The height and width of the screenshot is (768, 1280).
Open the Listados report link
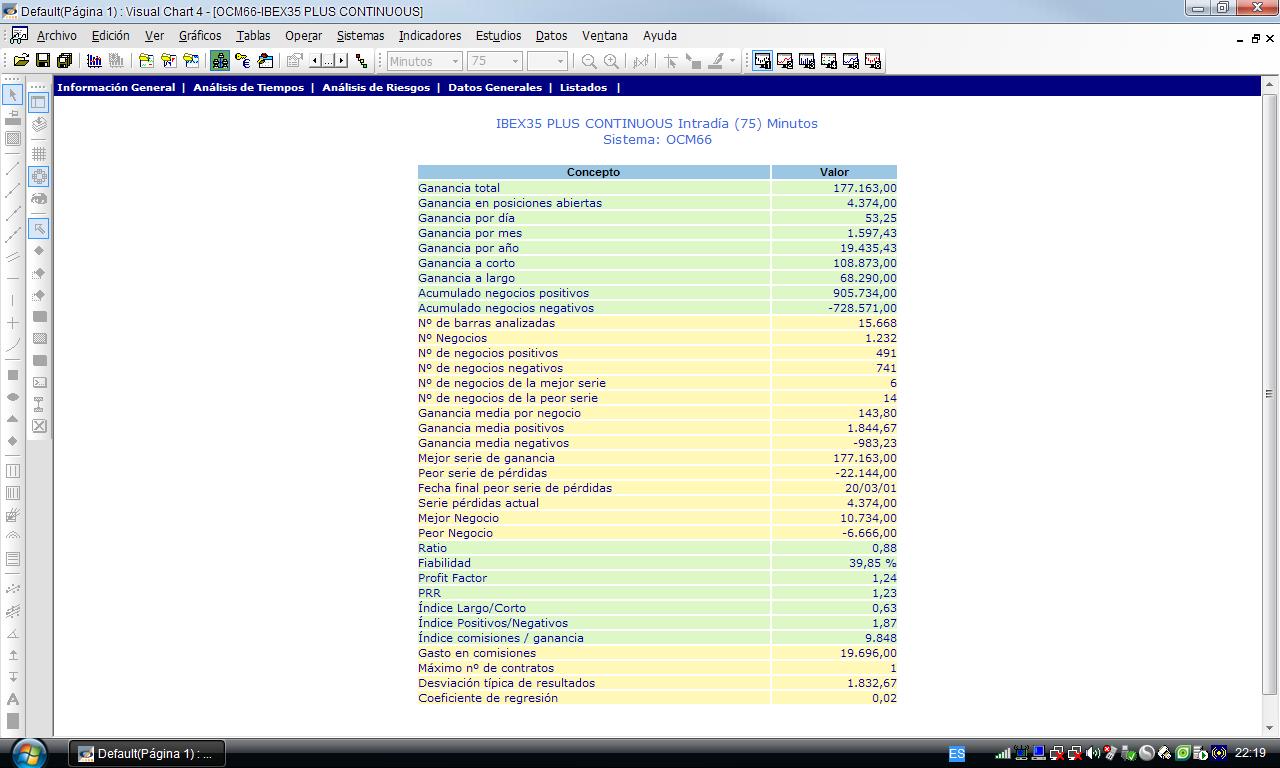(x=583, y=87)
